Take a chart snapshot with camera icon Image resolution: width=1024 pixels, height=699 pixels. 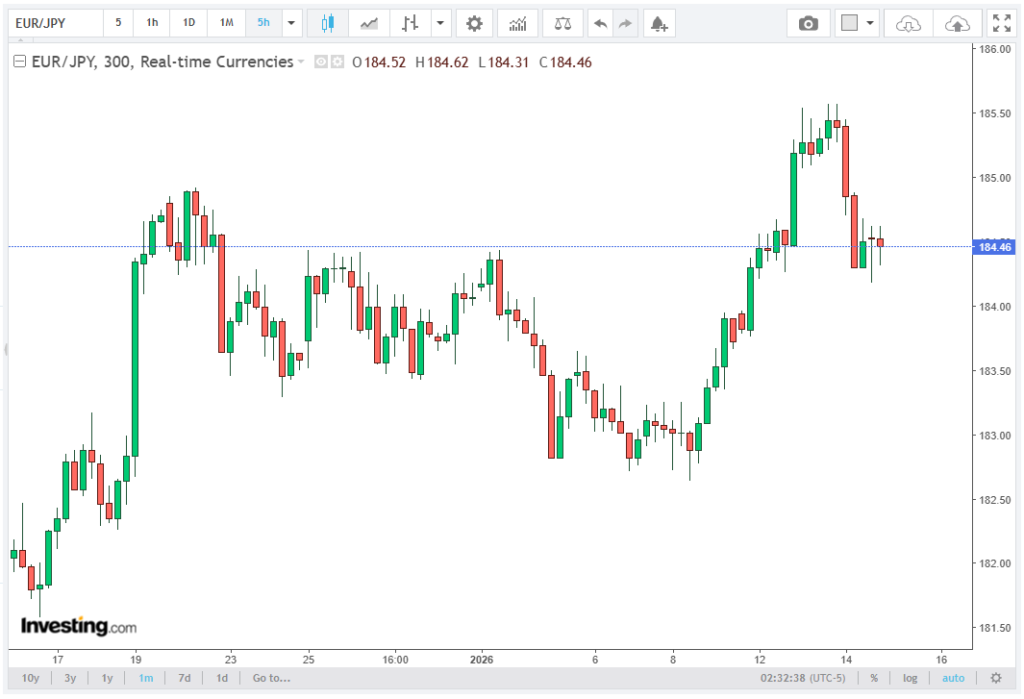809,23
